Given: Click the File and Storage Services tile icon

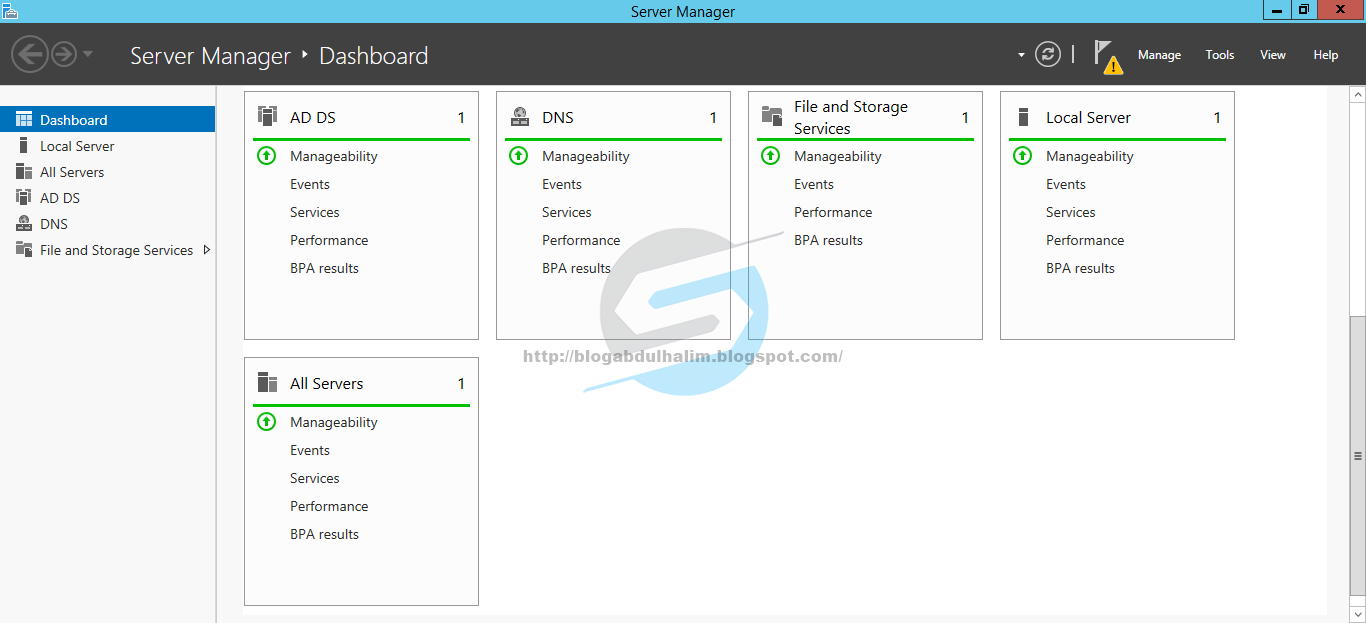Looking at the screenshot, I should [x=771, y=116].
